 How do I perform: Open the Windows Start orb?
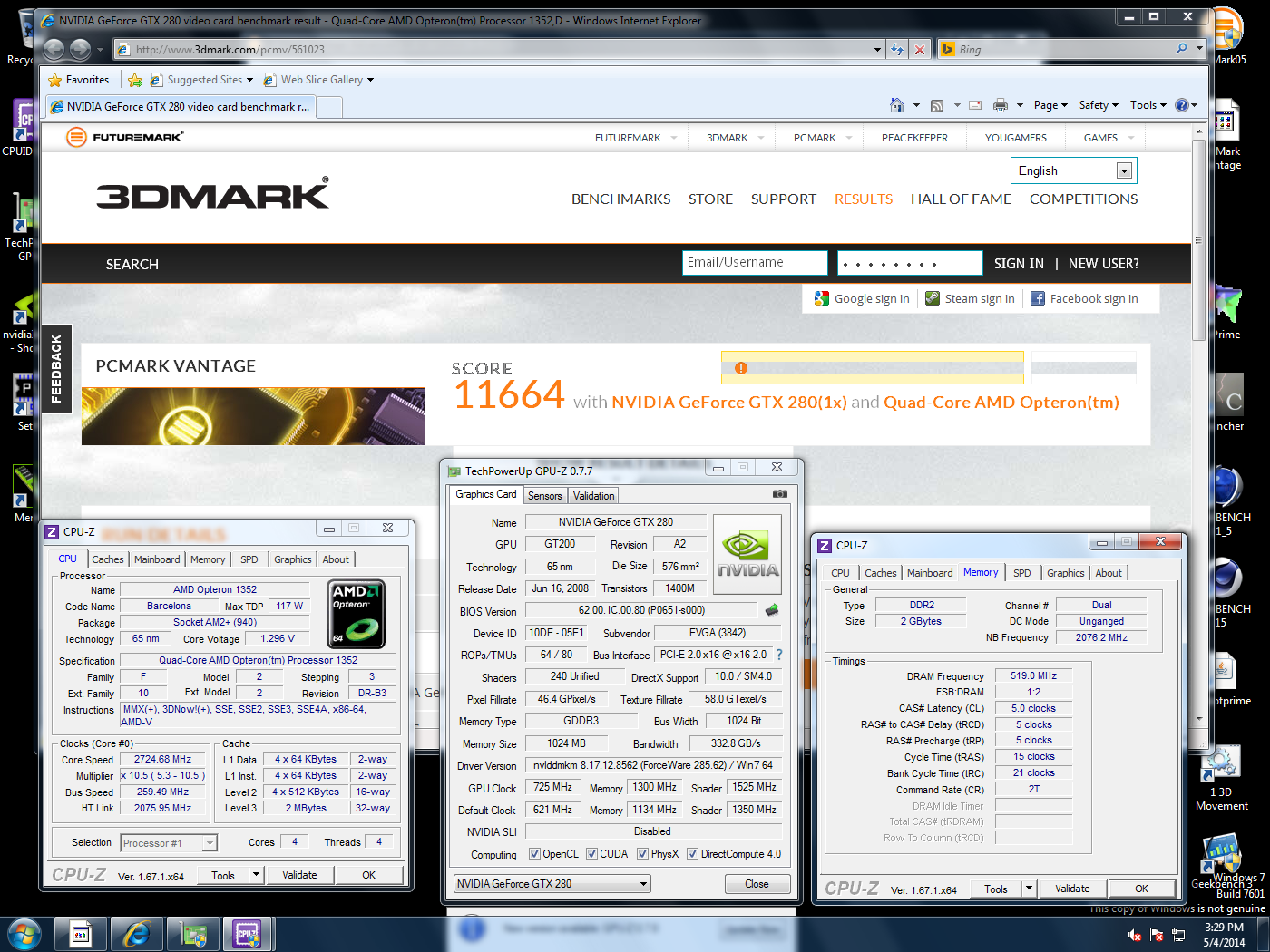[x=24, y=934]
